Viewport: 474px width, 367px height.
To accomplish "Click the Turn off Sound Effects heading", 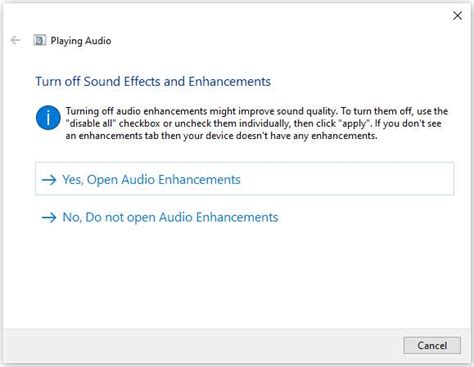I will 153,81.
